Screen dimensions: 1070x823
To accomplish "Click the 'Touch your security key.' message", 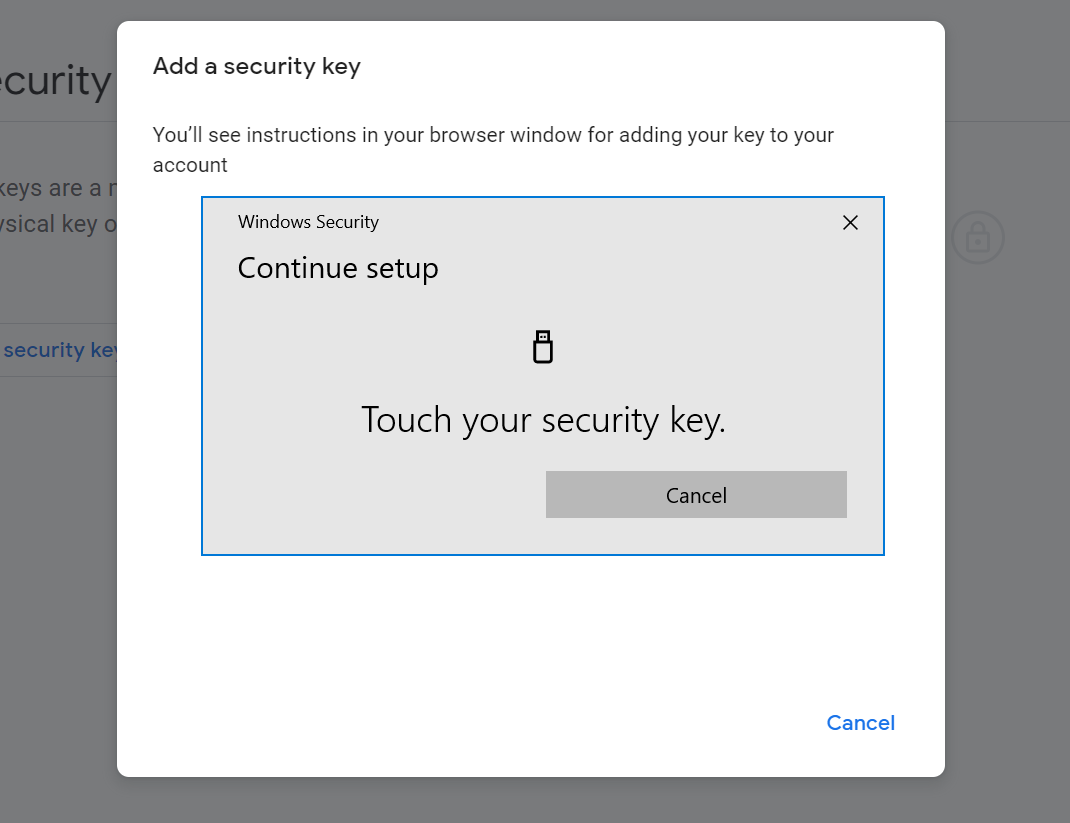I will click(543, 420).
